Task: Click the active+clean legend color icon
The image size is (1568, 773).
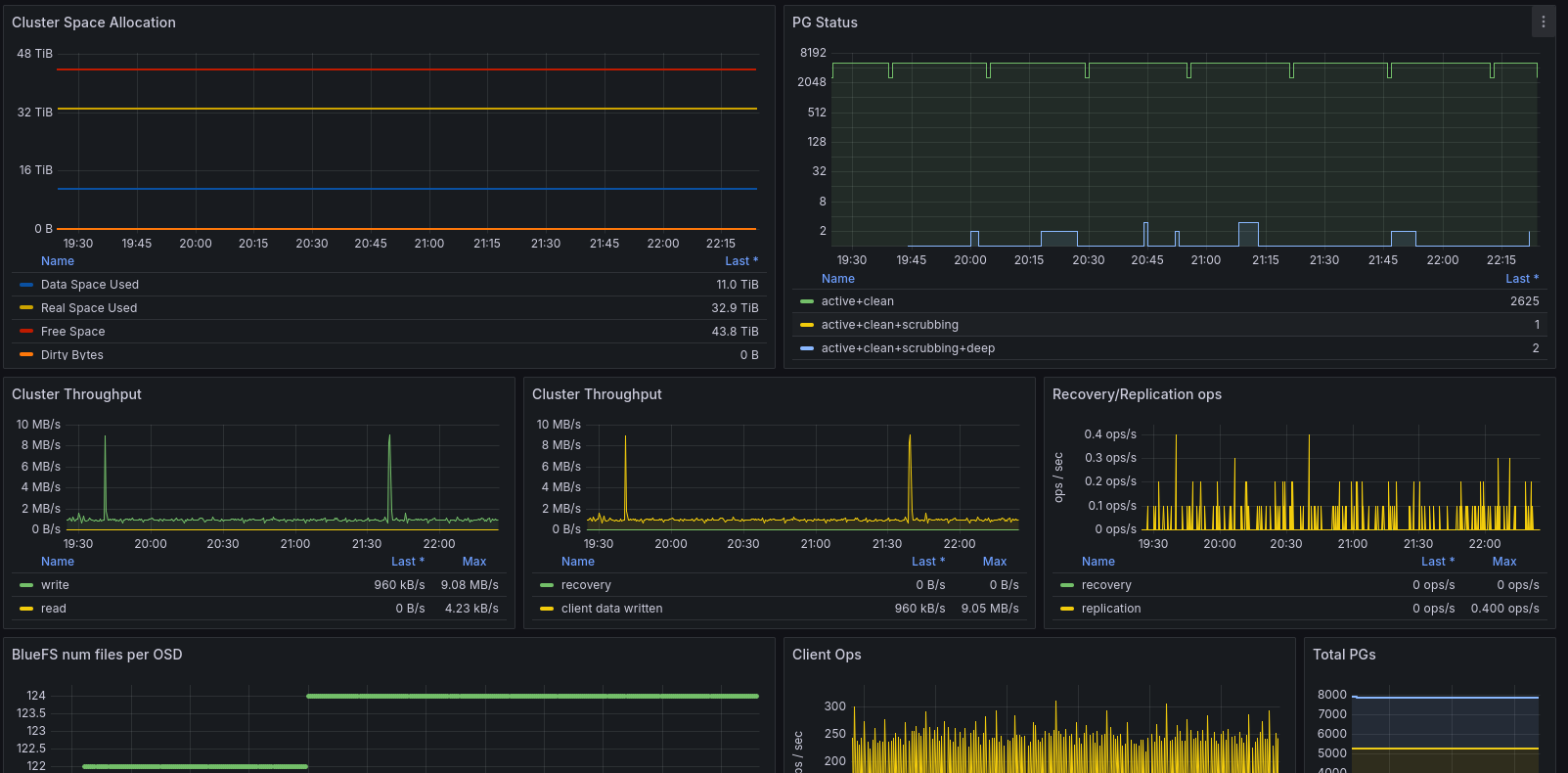Action: 807,301
